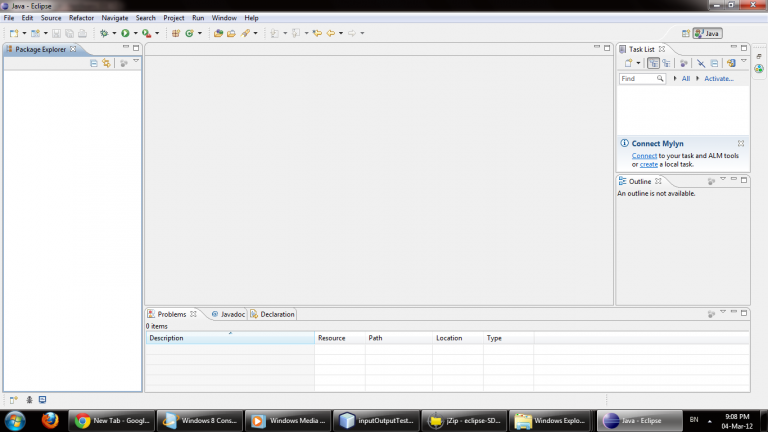Open Package Explorer view menu triangle
Viewport: 768px width, 432px height.
(x=136, y=62)
